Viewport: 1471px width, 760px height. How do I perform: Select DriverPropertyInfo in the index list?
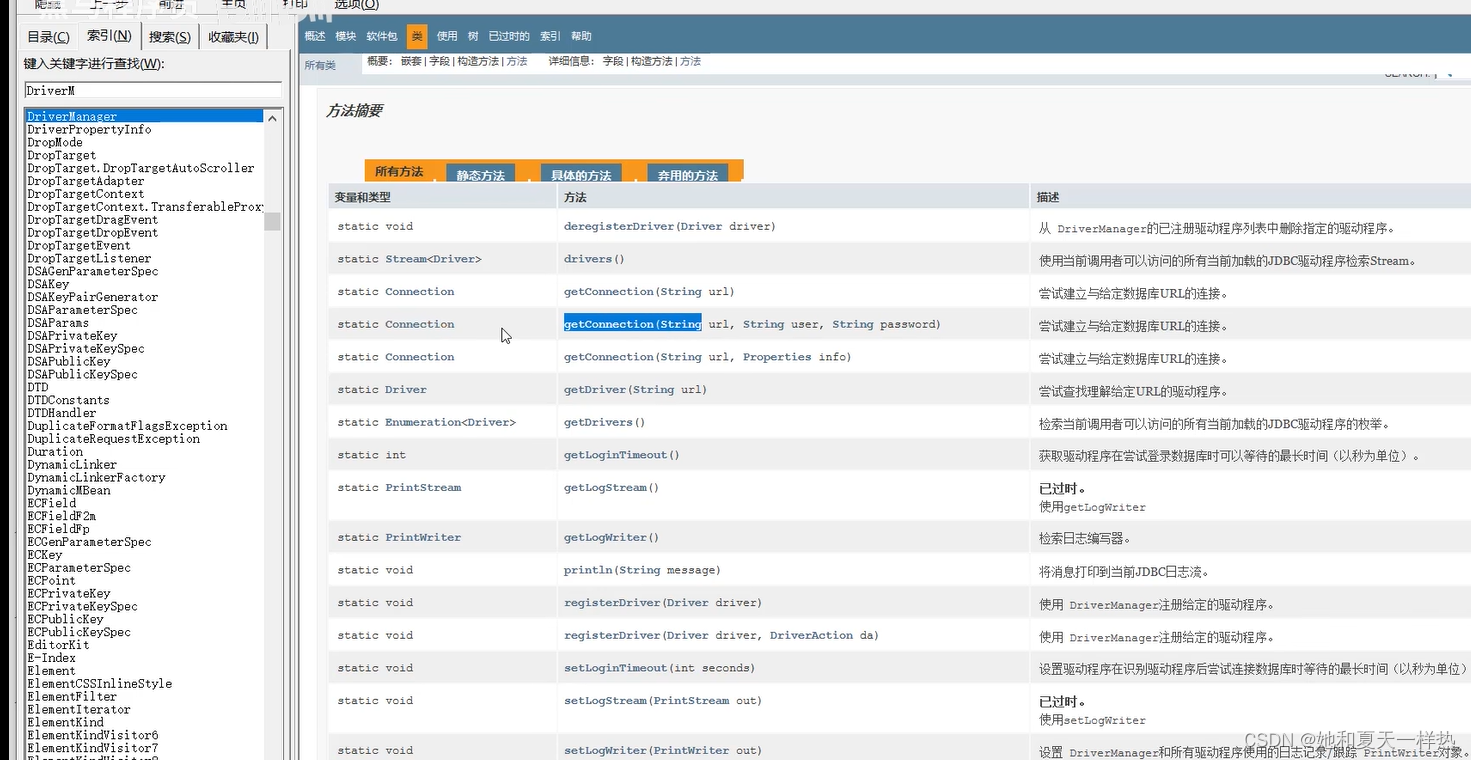pyautogui.click(x=89, y=129)
